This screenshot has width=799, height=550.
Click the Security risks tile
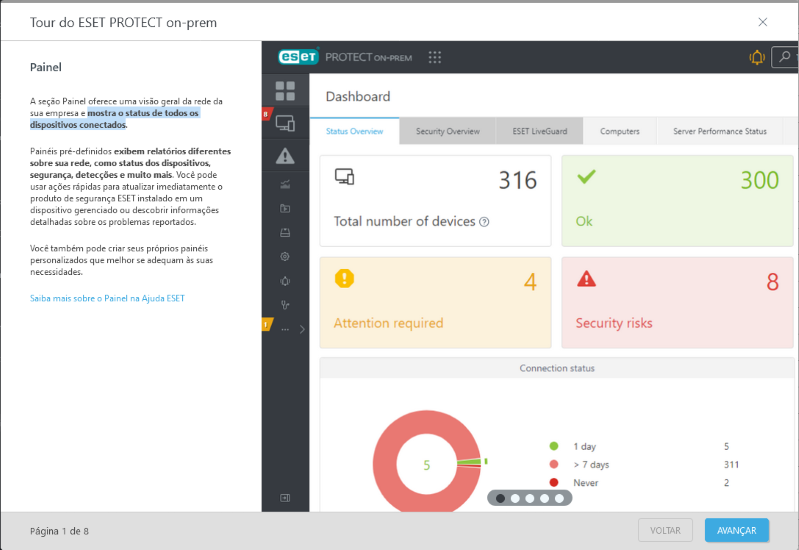(677, 302)
